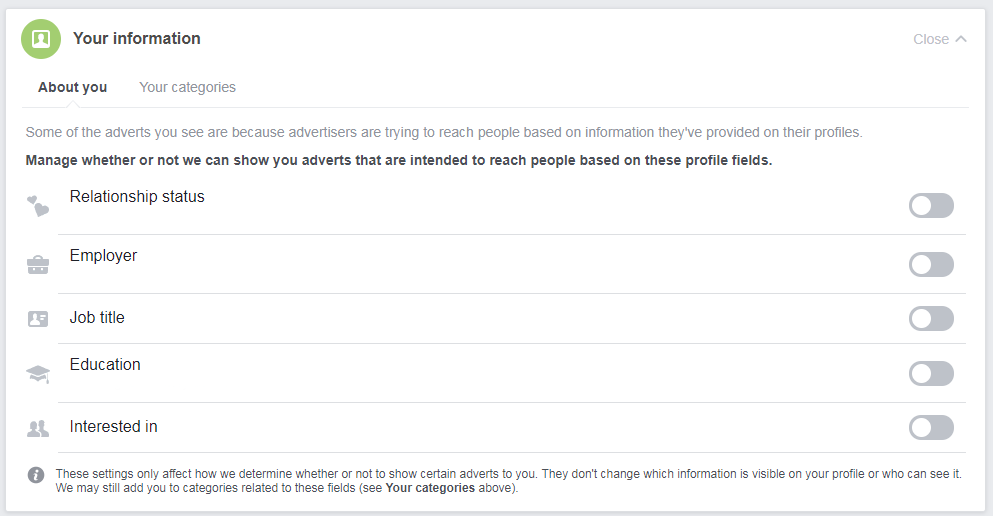Screen dimensions: 993x516
Task: Click the Your information section heading
Action: pos(136,39)
